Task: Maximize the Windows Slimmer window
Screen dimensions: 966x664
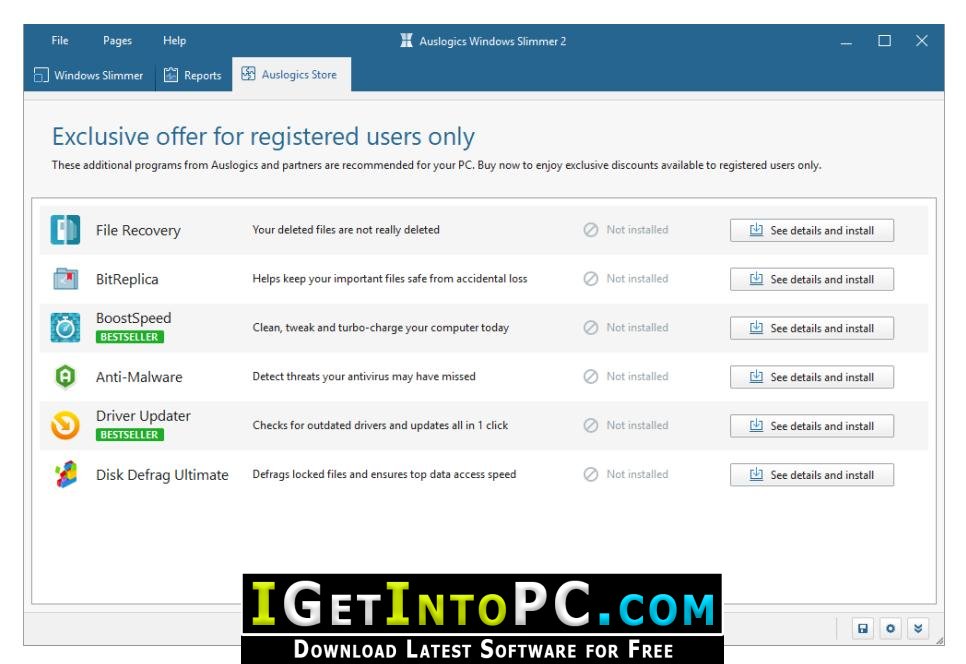Action: tap(884, 41)
